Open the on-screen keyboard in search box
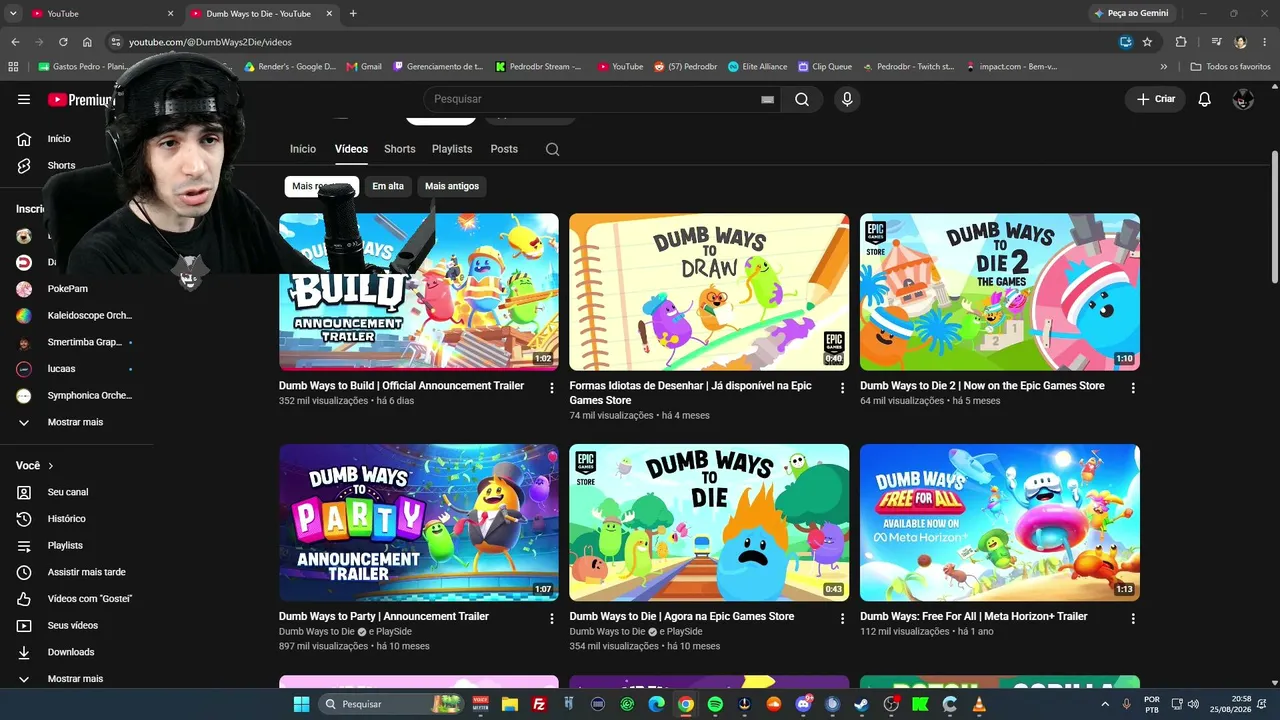The image size is (1280, 720). tap(768, 100)
